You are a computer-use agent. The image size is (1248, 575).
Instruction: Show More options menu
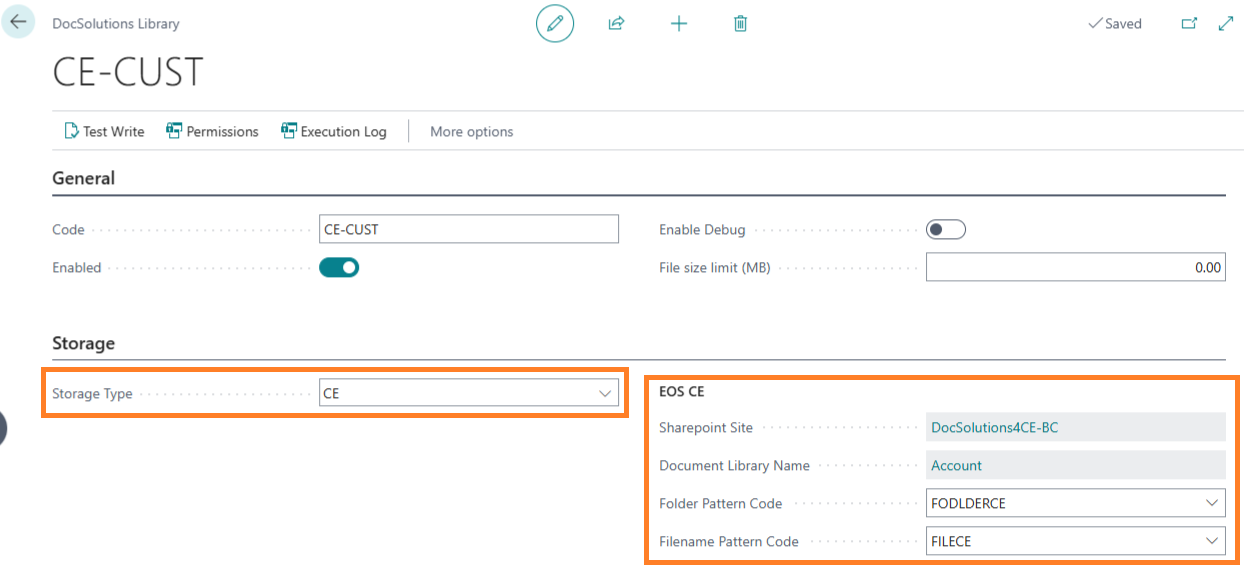point(471,131)
